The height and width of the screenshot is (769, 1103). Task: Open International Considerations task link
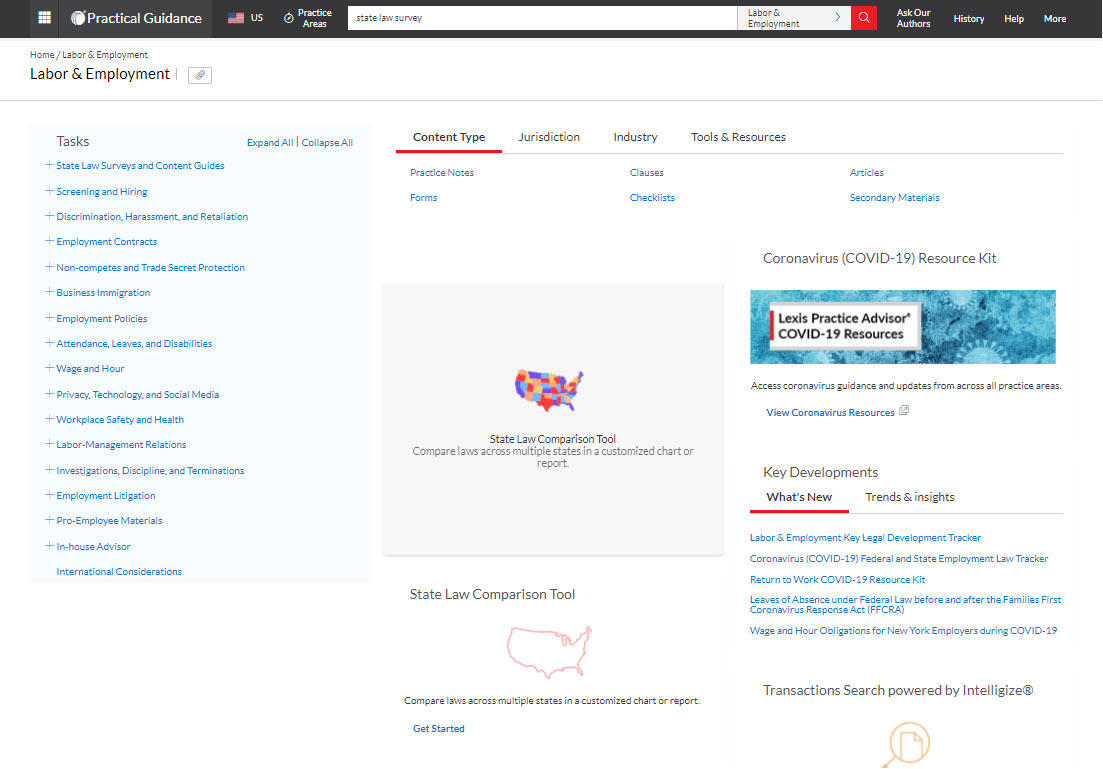(x=119, y=571)
